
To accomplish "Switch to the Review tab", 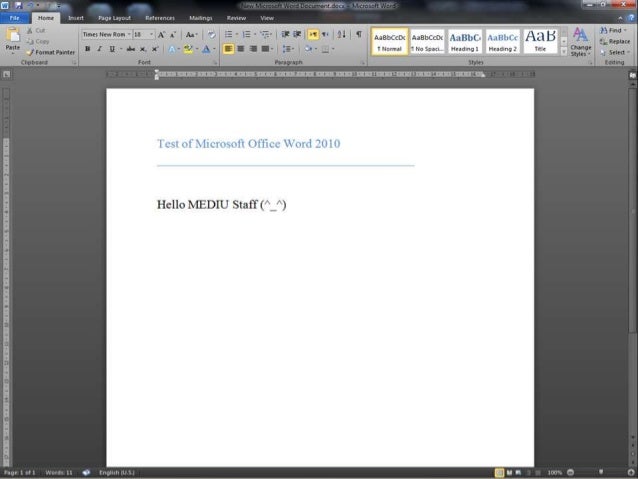I will tap(236, 18).
